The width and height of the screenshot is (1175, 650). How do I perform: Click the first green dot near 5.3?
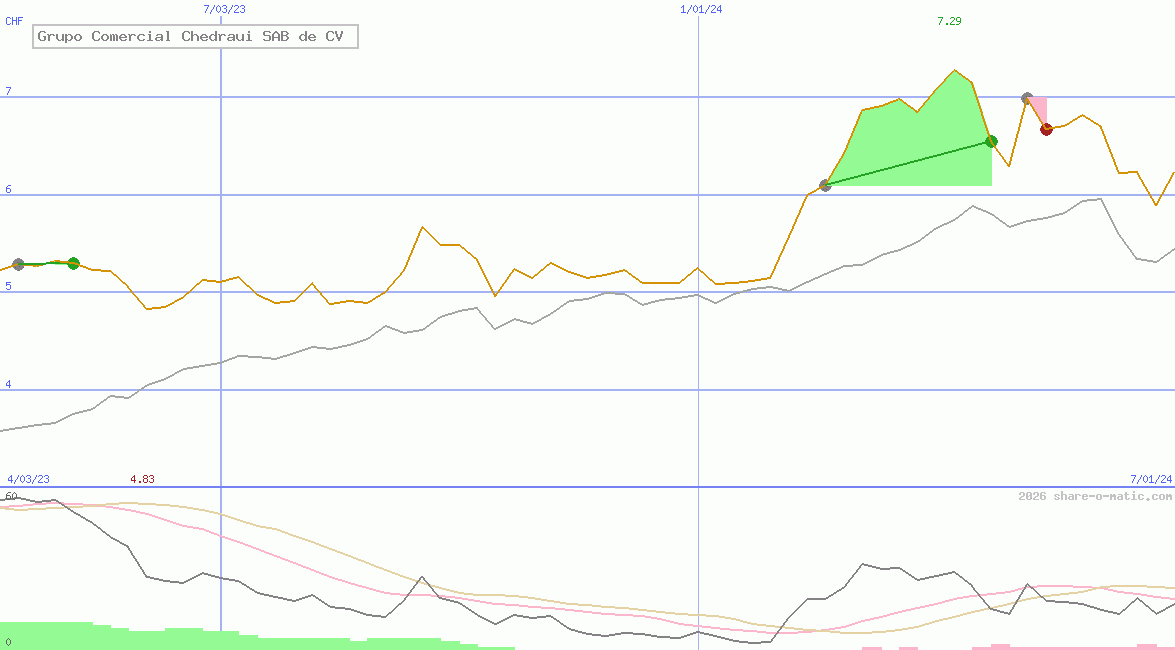[73, 263]
